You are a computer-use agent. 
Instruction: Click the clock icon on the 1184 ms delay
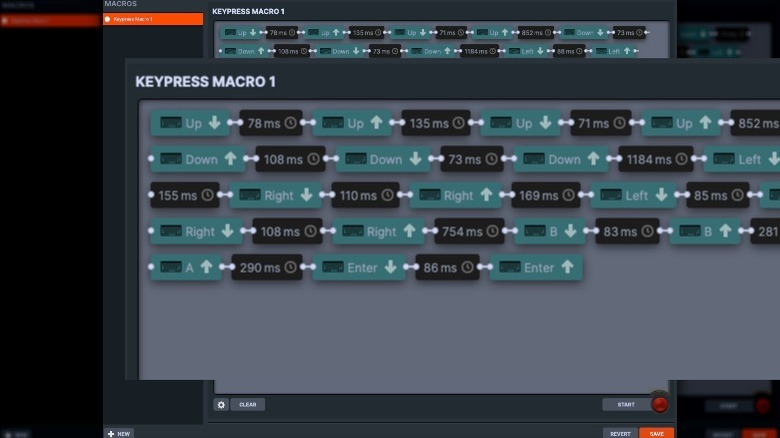click(680, 160)
